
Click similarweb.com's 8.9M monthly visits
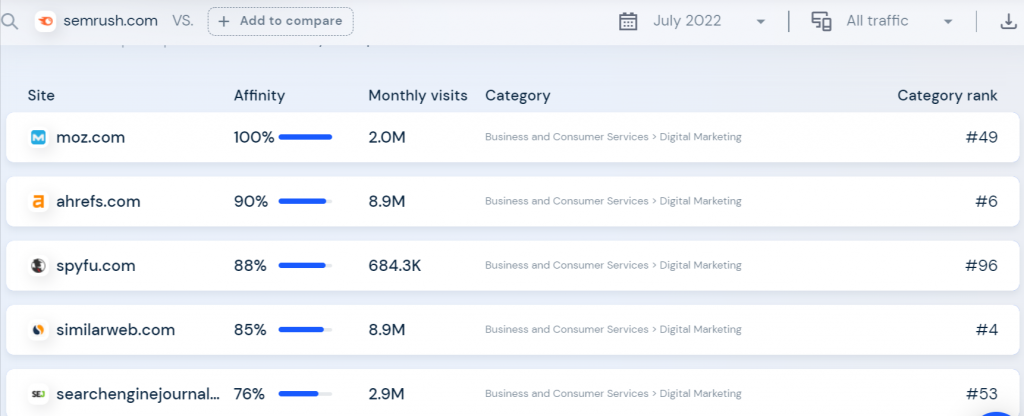pos(387,330)
